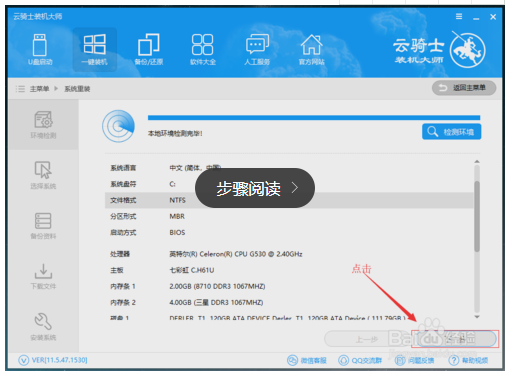Select the 文件格式 NTFS row

click(x=289, y=200)
